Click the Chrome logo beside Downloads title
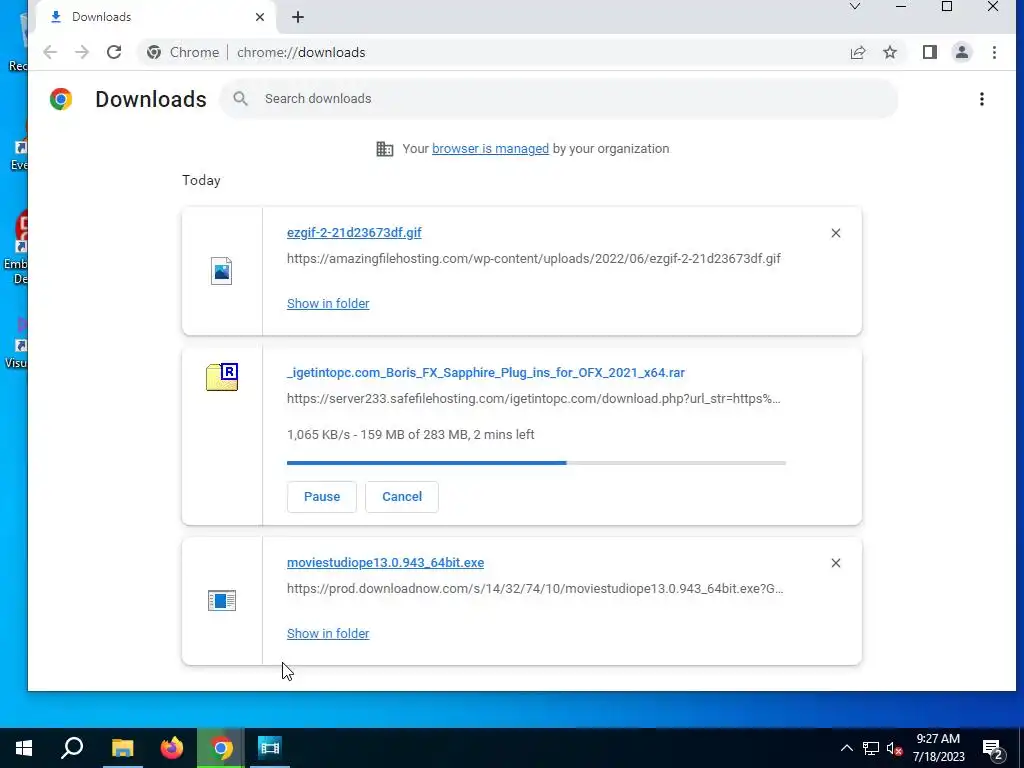The width and height of the screenshot is (1024, 768). [61, 99]
